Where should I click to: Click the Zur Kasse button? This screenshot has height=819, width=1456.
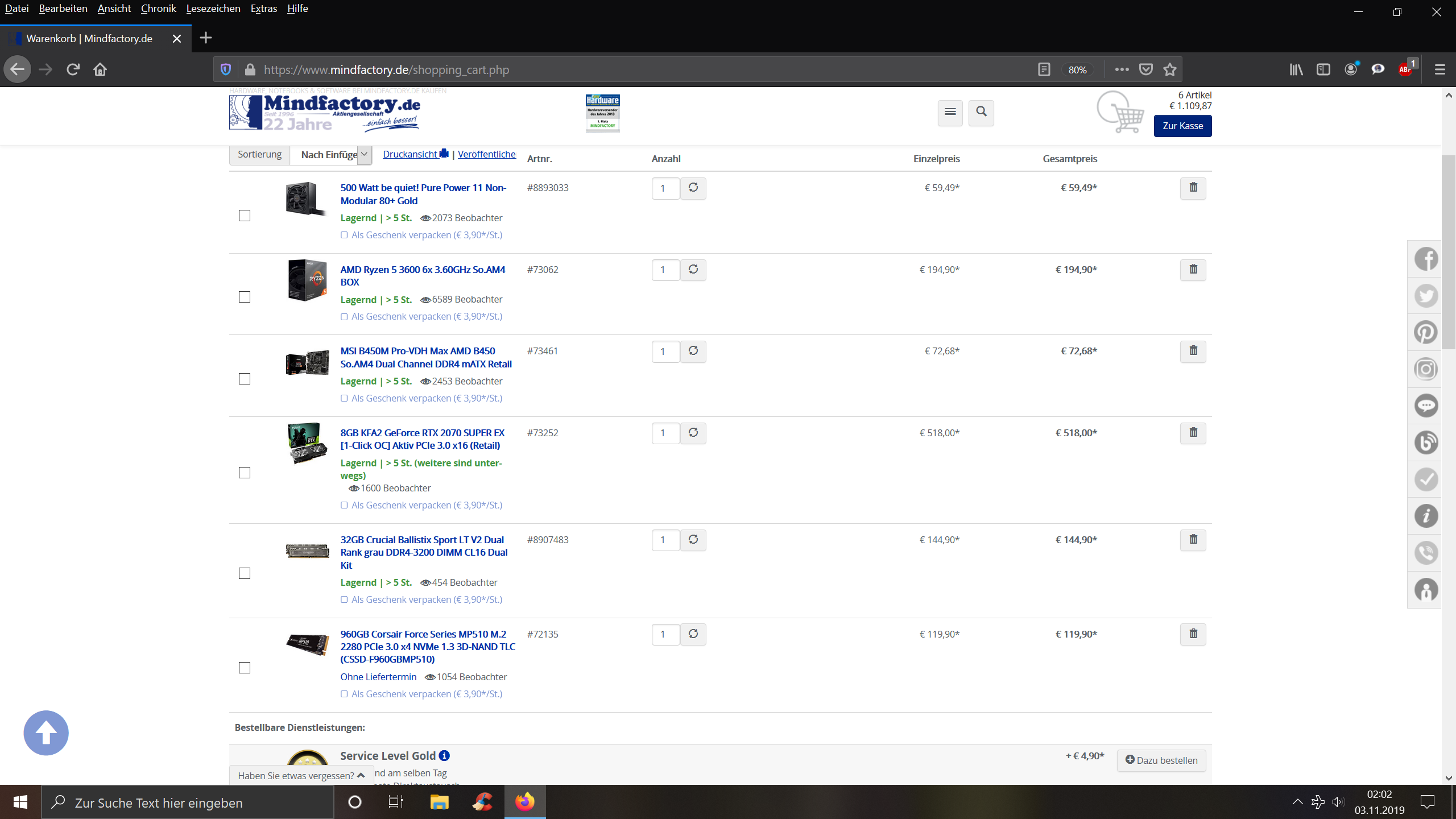tap(1182, 126)
